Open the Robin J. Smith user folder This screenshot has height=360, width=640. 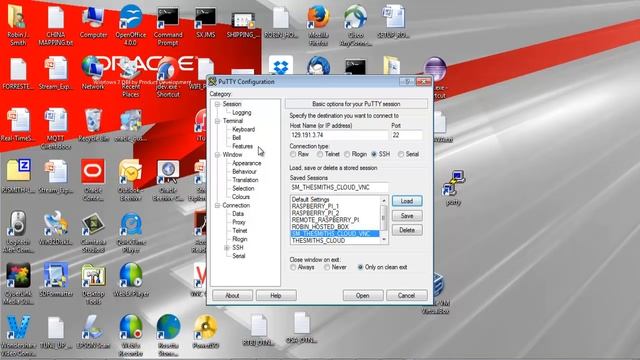18,25
